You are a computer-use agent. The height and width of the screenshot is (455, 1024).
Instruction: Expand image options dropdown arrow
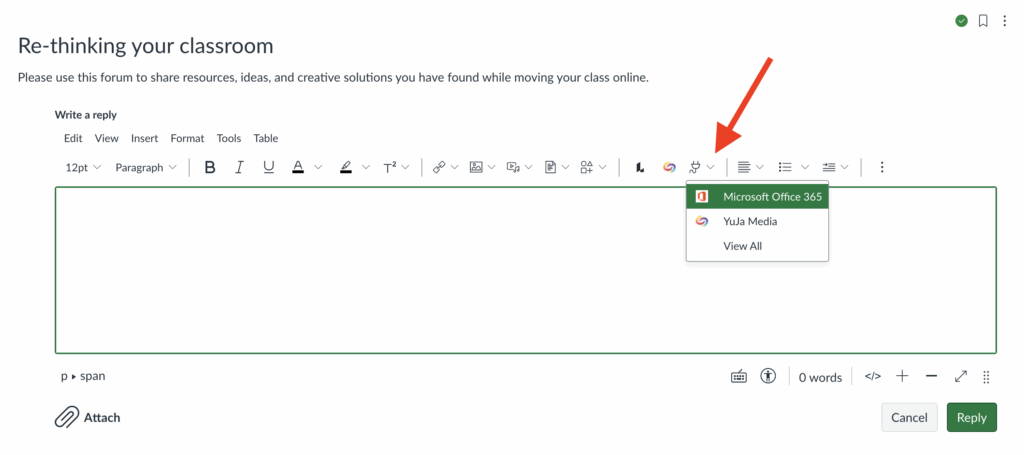[x=492, y=168]
